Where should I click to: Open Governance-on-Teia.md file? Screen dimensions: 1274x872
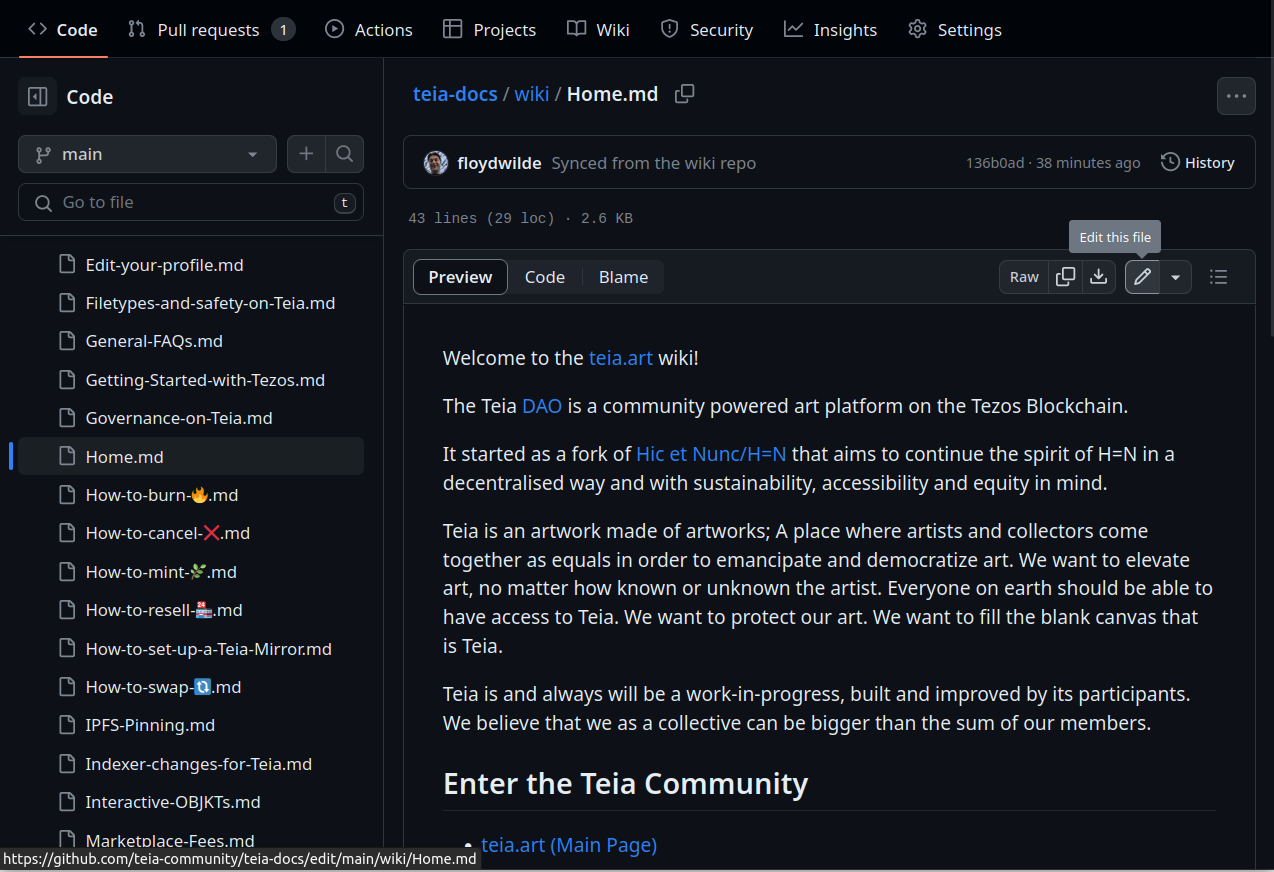tap(191, 418)
